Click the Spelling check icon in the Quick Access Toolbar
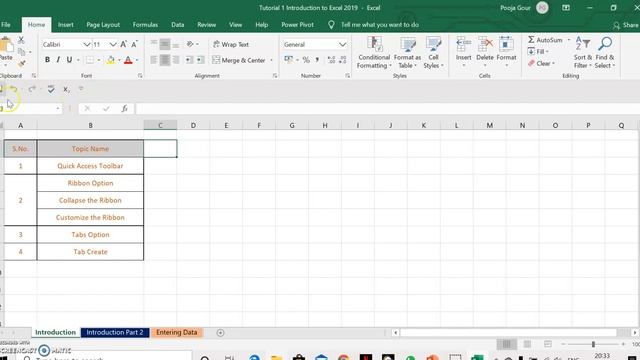 (x=51, y=89)
